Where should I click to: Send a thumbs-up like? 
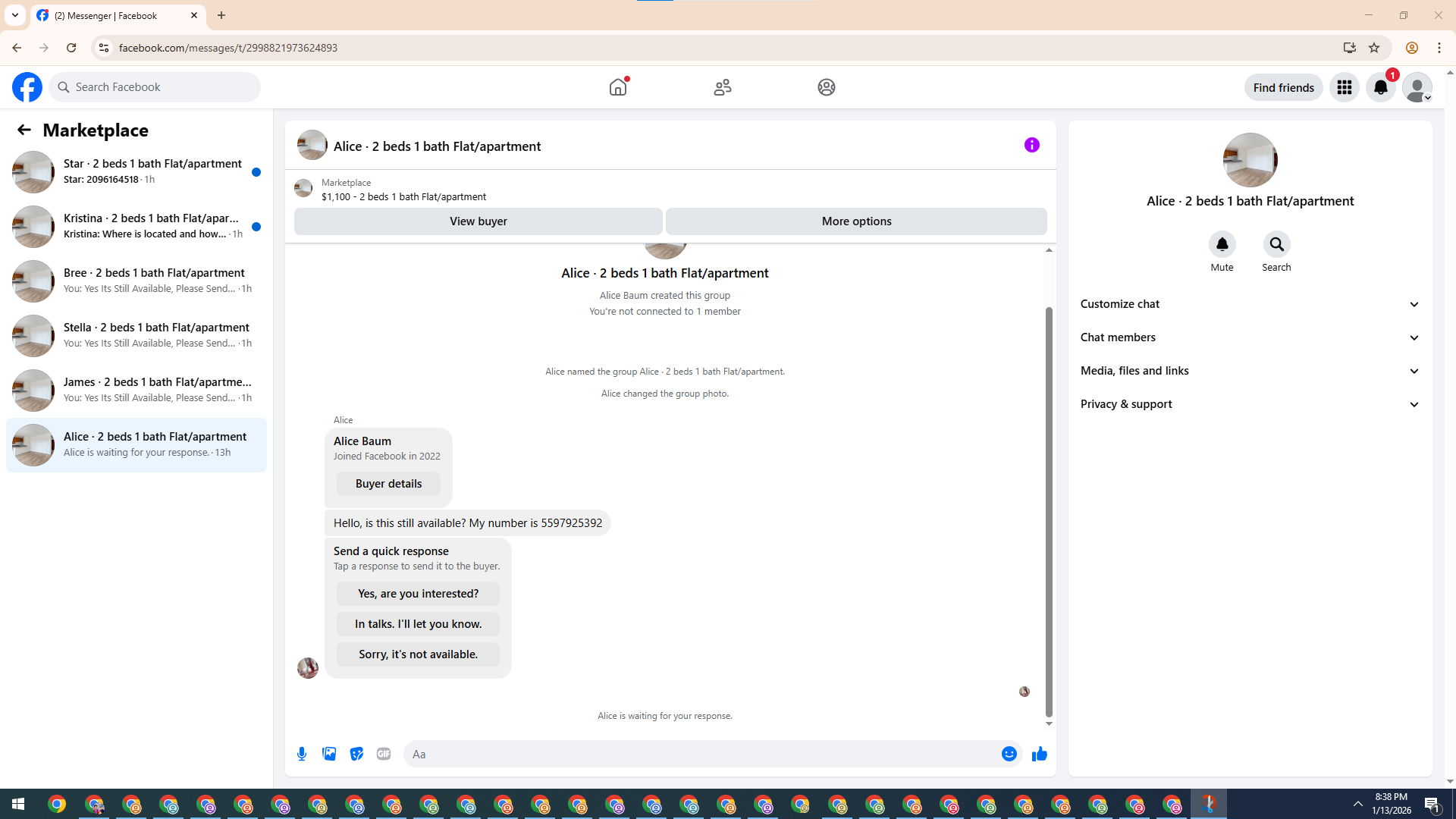[x=1039, y=754]
